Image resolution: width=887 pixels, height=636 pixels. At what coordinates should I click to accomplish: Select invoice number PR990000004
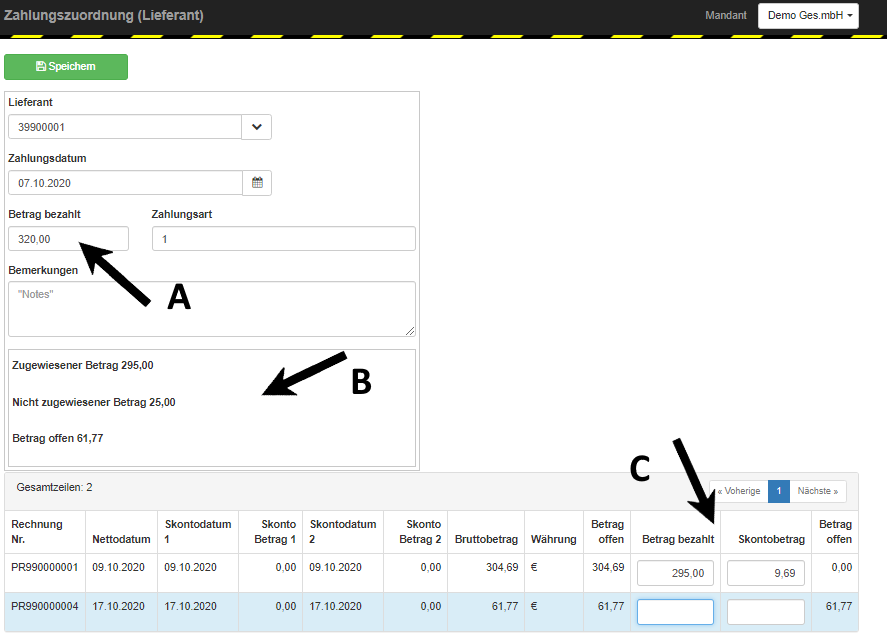45,606
